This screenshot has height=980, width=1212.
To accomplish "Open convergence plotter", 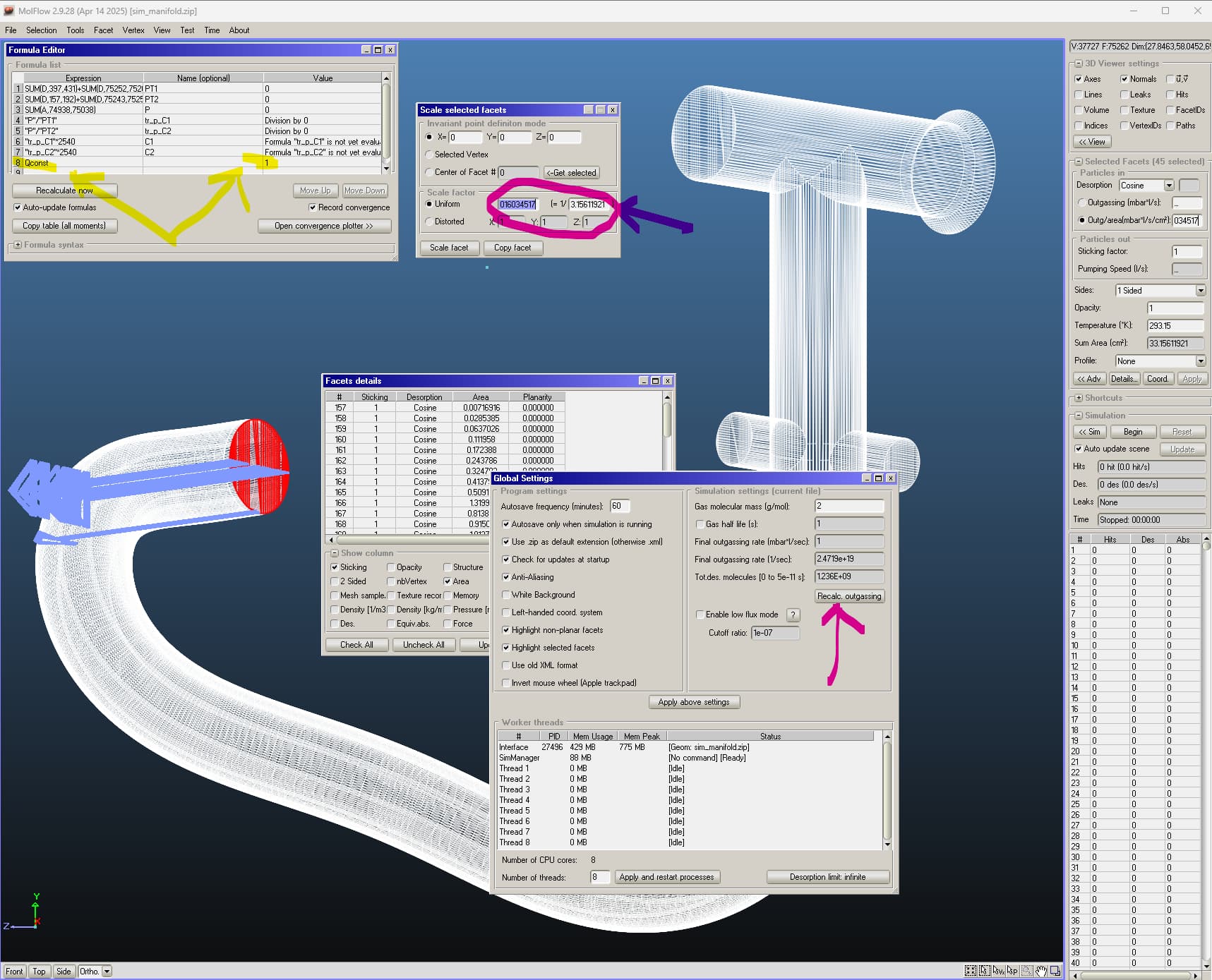I will tap(324, 226).
